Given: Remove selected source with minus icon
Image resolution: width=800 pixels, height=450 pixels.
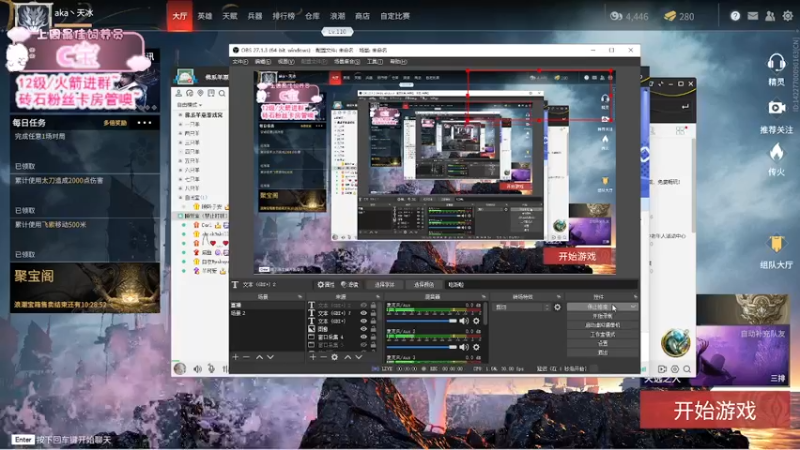Looking at the screenshot, I should [x=323, y=357].
